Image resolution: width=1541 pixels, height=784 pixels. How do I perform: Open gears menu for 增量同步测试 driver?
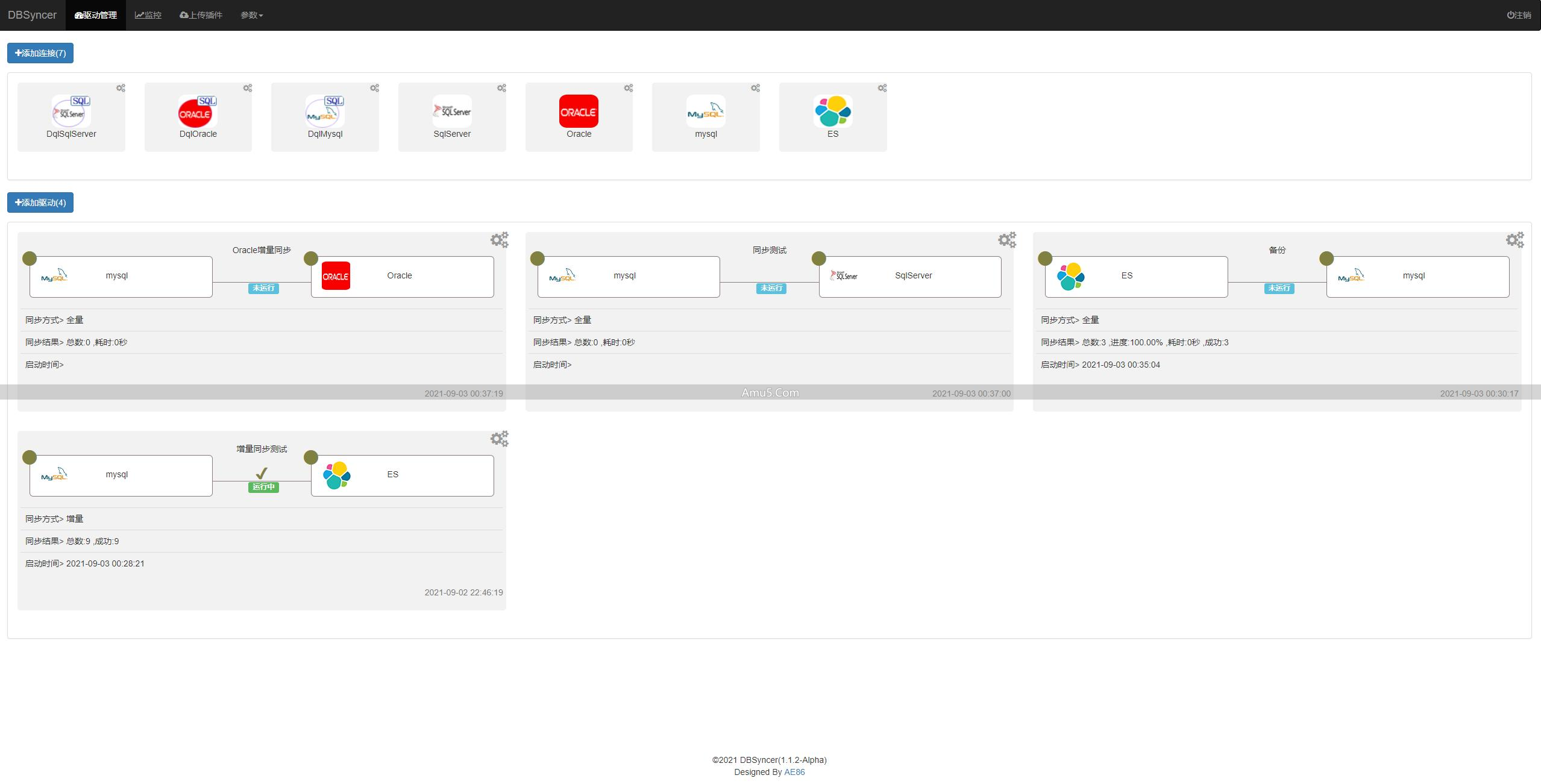pyautogui.click(x=499, y=439)
